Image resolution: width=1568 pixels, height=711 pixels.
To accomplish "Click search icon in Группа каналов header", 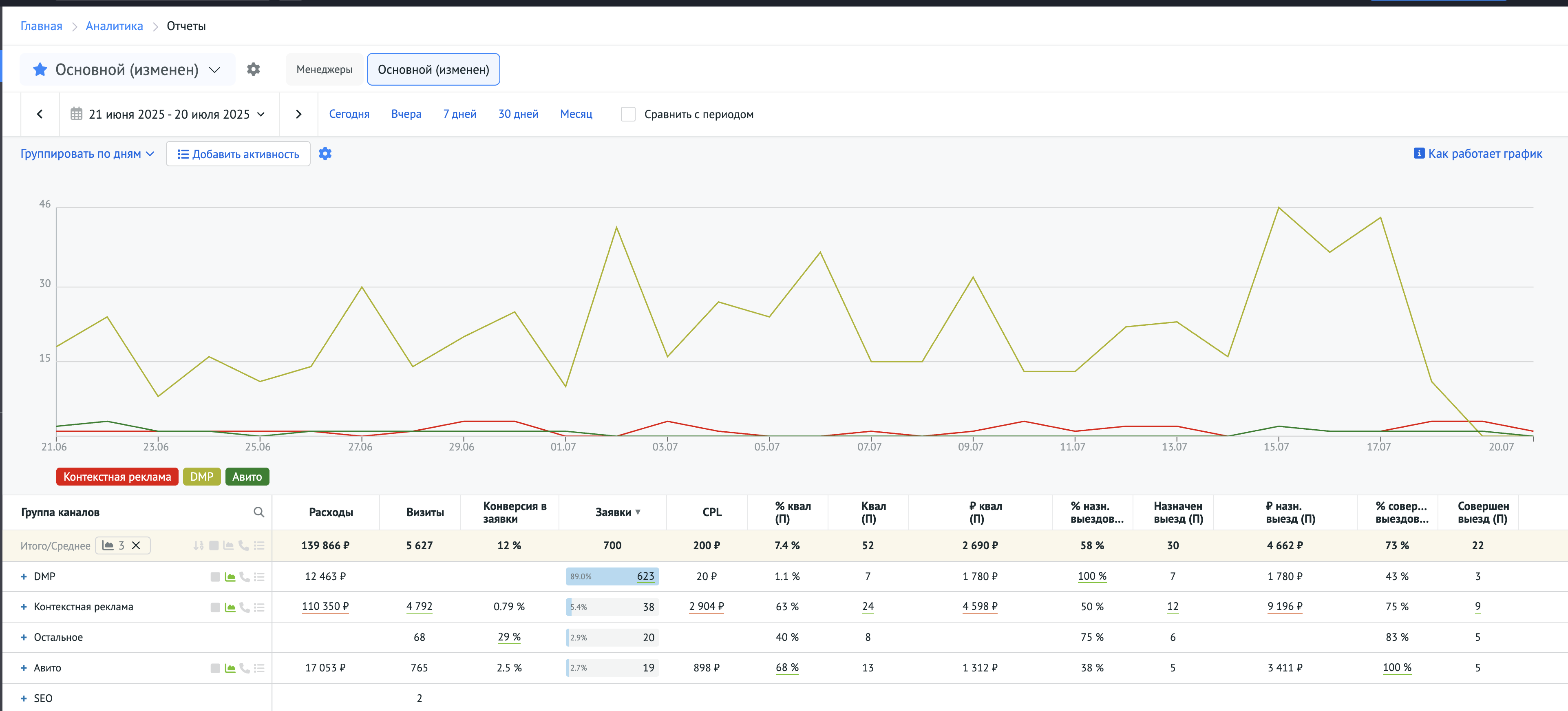I will click(x=259, y=512).
